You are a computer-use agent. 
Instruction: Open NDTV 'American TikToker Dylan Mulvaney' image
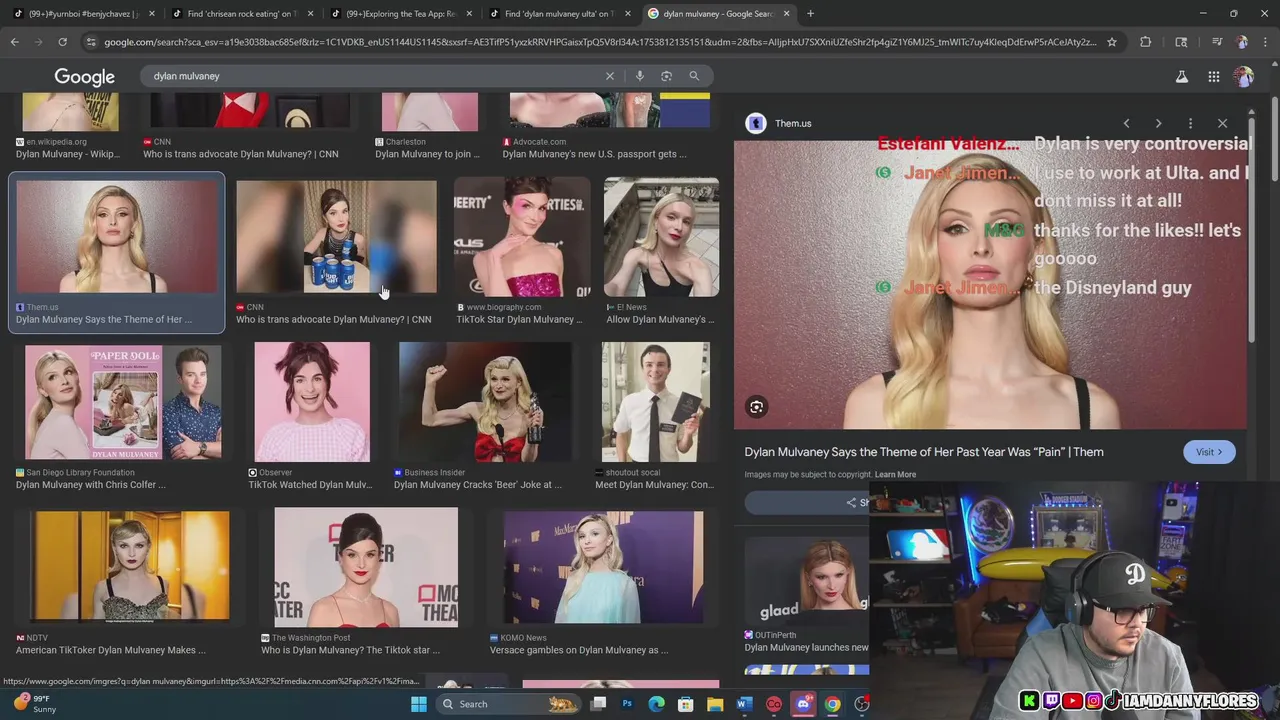130,567
